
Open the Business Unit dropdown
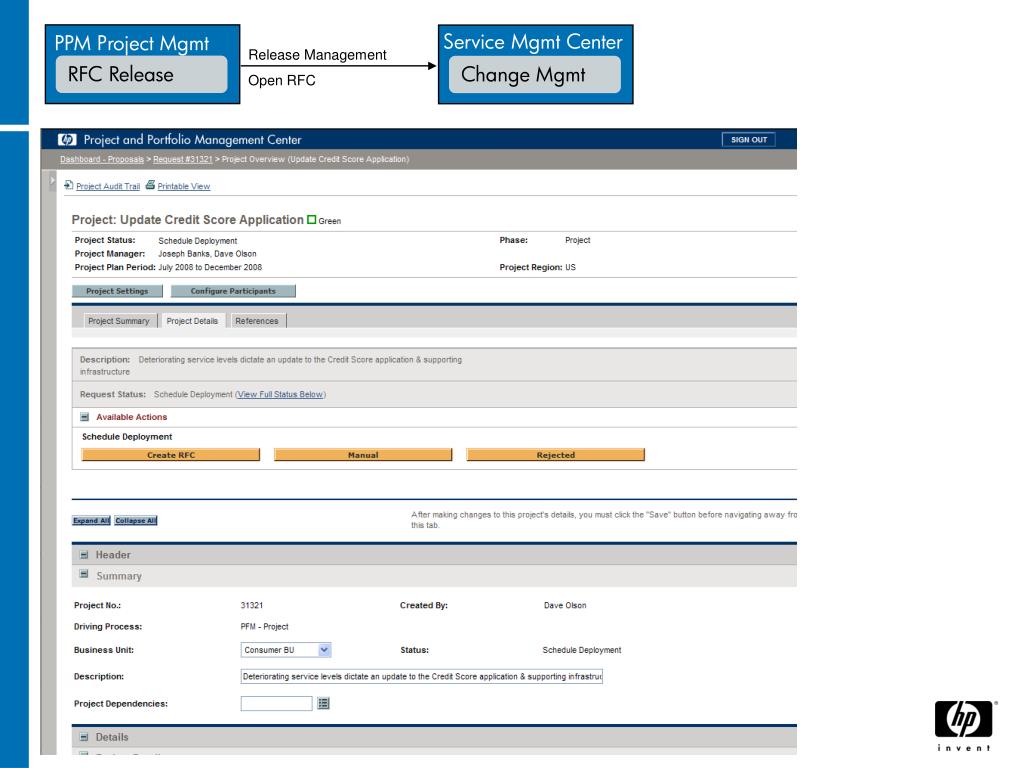pyautogui.click(x=286, y=650)
